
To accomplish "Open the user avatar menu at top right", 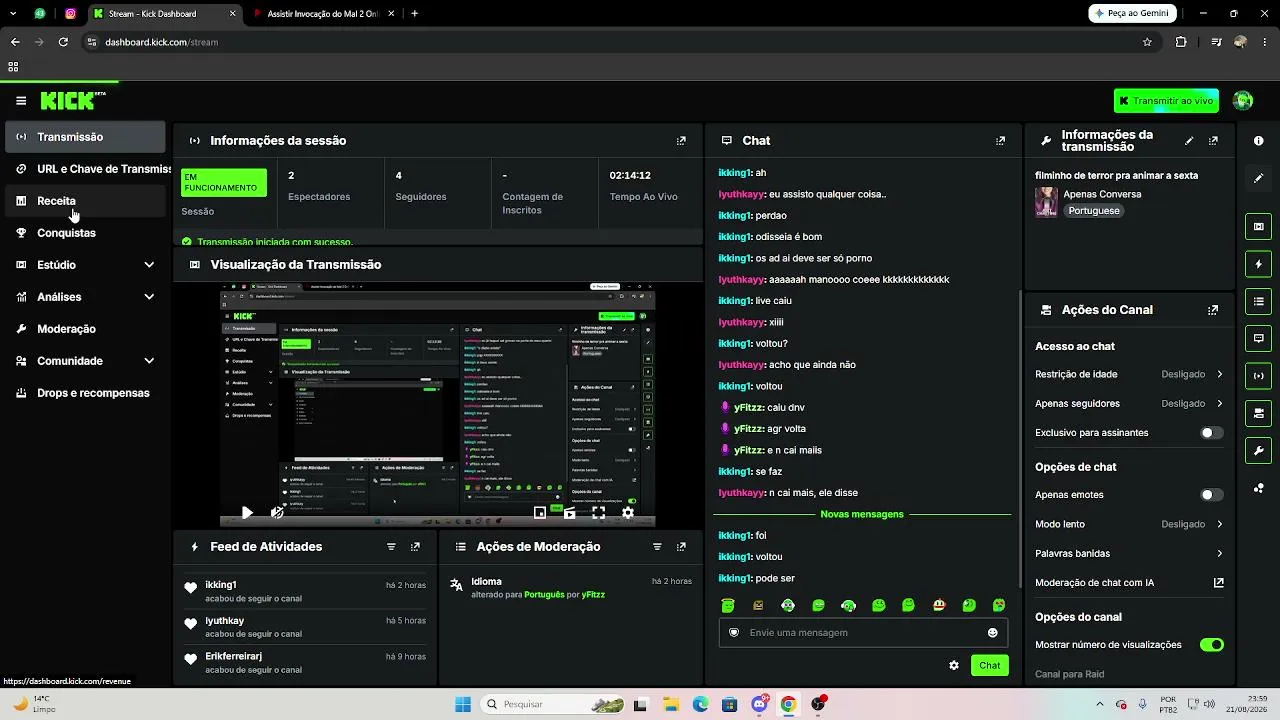I will [1243, 101].
